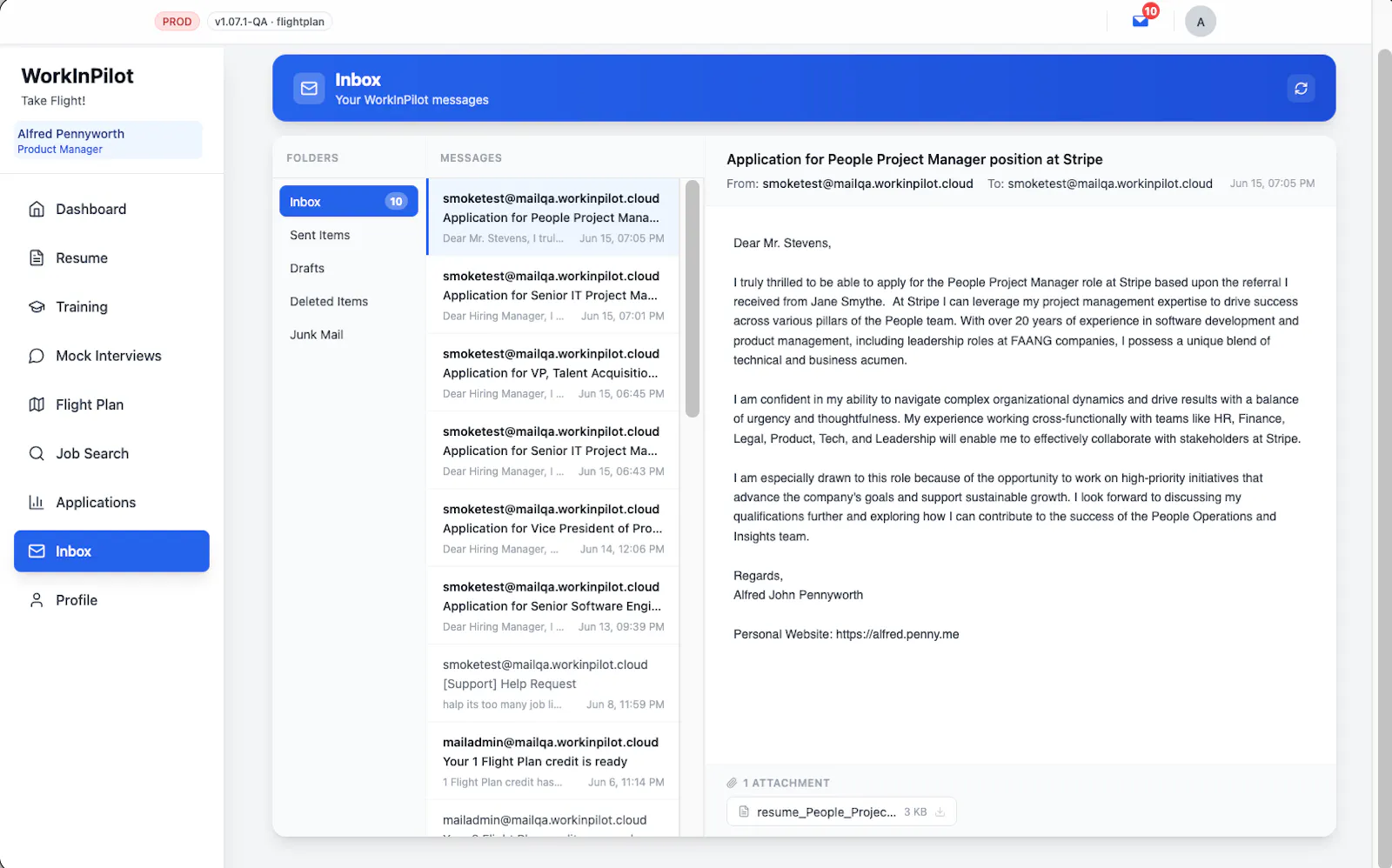Click the email subject heading about Stripe
Viewport: 1392px width, 868px height.
914,159
